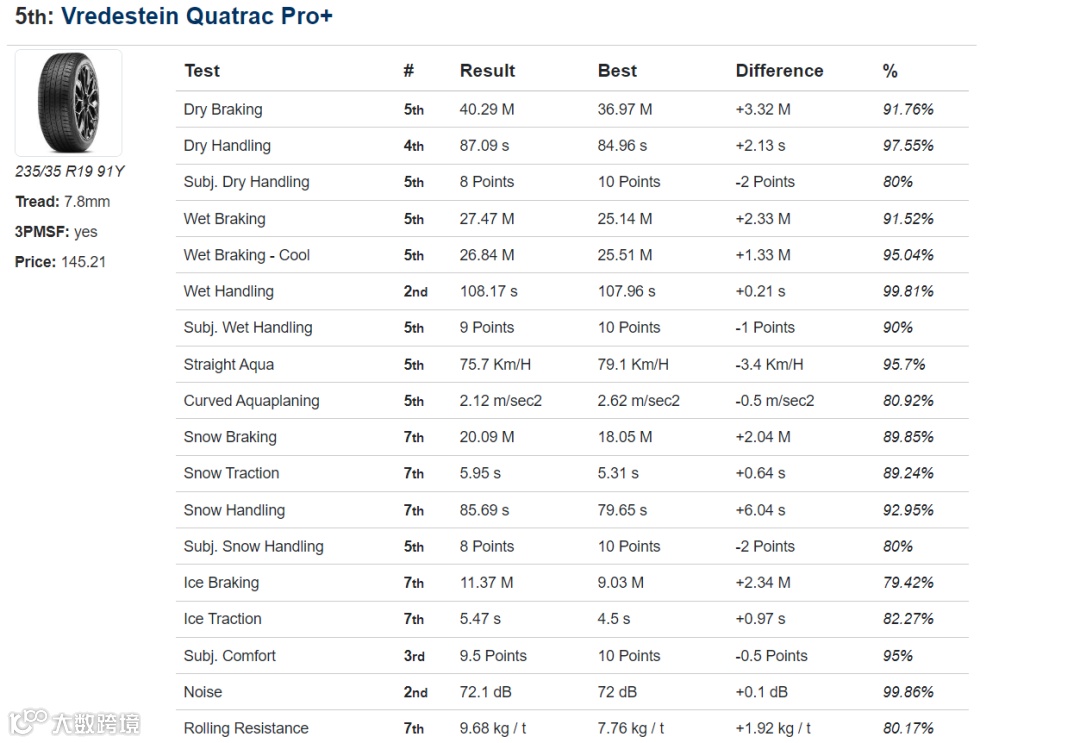The height and width of the screenshot is (743, 1080).
Task: Select the Dry Handling test name
Action: 227,146
